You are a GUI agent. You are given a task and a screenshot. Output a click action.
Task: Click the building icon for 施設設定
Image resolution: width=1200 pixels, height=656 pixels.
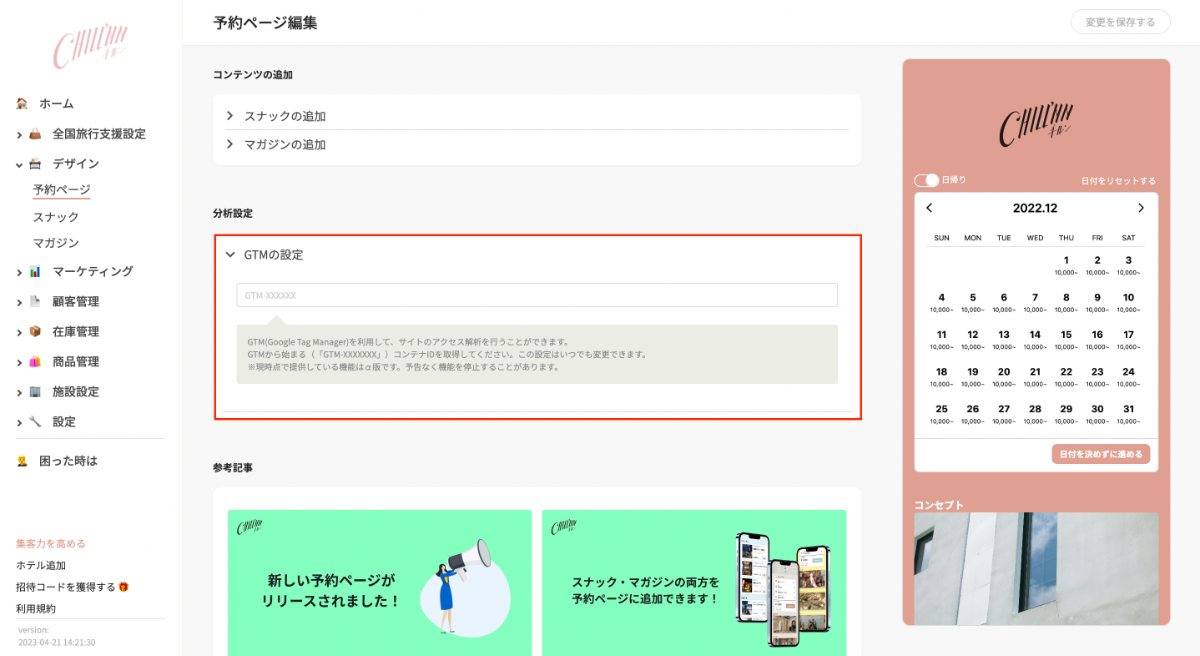click(x=35, y=391)
